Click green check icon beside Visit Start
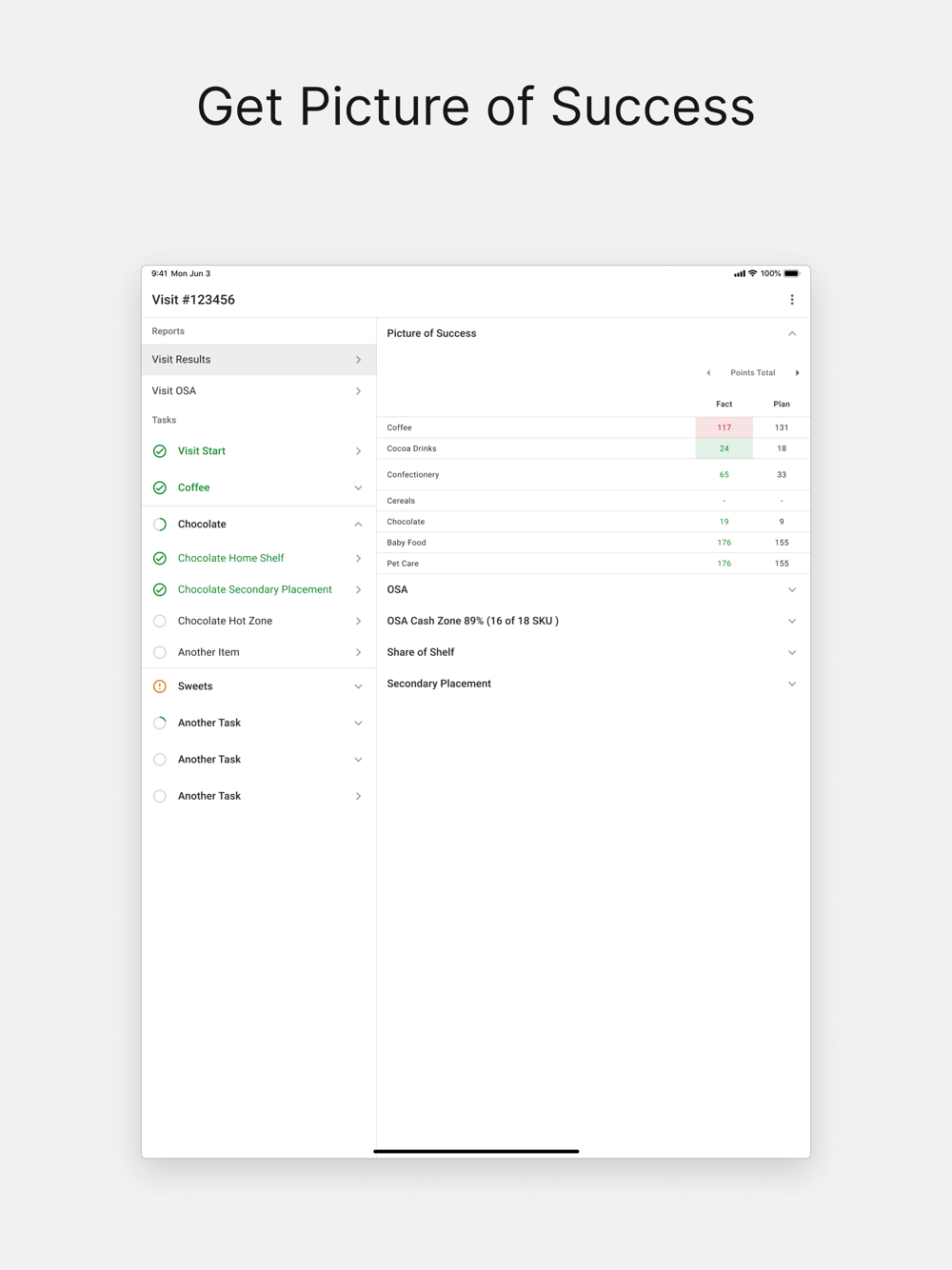952x1270 pixels. tap(160, 451)
